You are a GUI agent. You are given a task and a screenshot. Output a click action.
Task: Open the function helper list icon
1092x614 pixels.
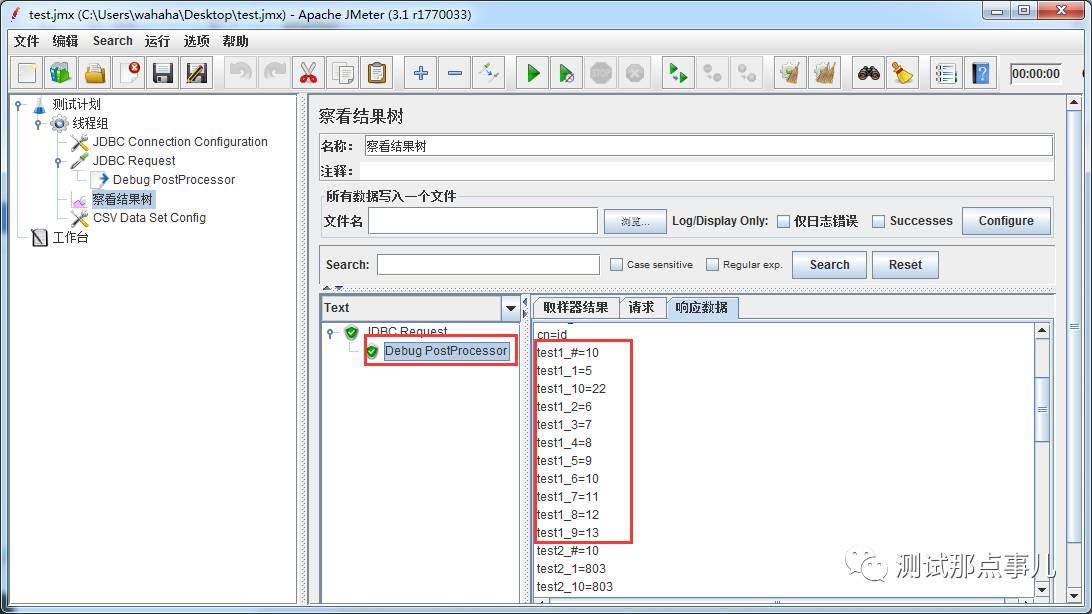(x=946, y=73)
